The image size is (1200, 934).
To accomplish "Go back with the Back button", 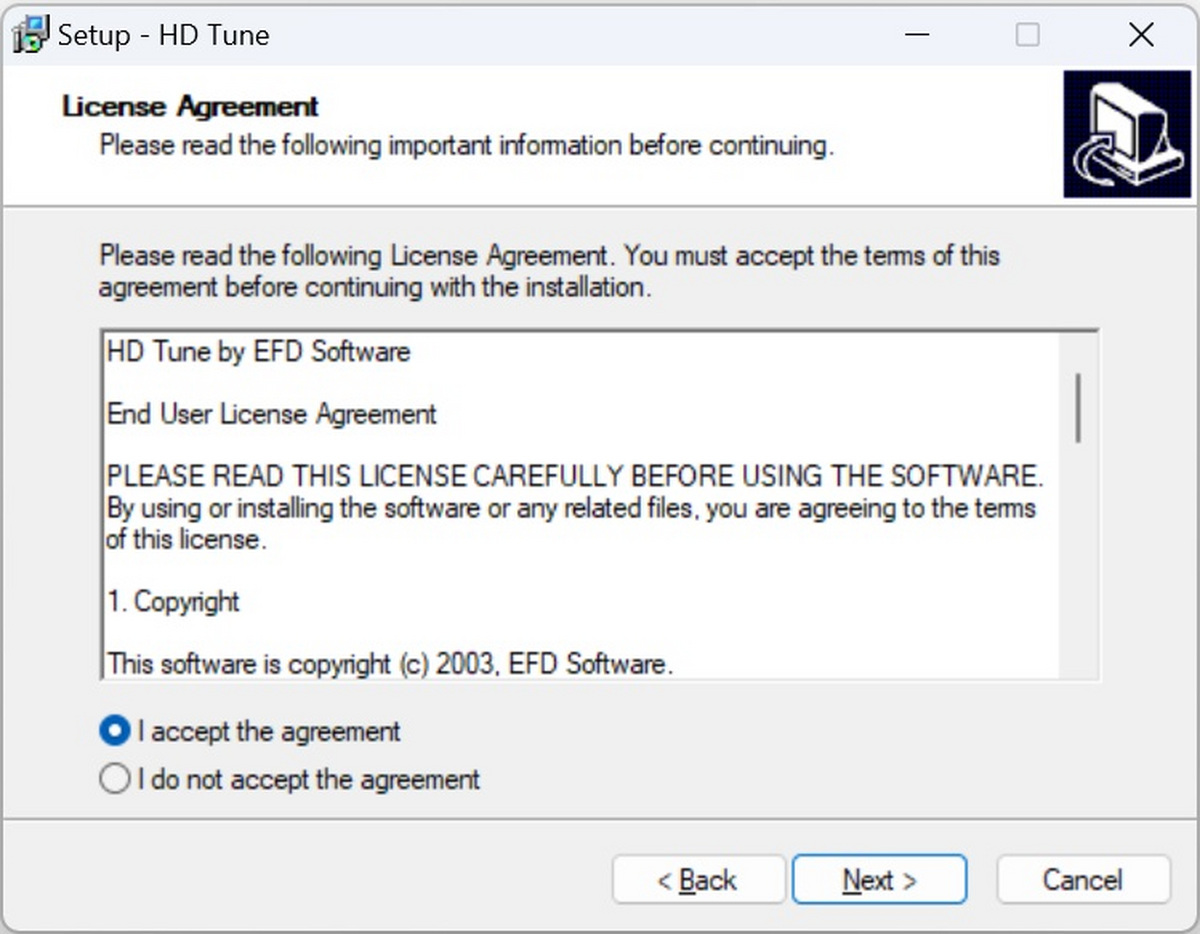I will [698, 880].
